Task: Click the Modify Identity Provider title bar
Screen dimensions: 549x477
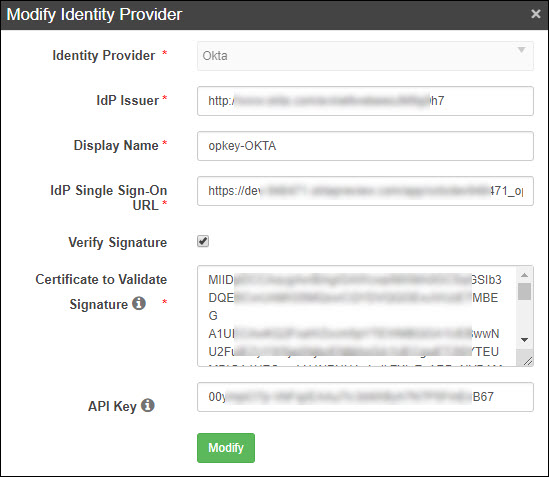Action: click(x=274, y=15)
